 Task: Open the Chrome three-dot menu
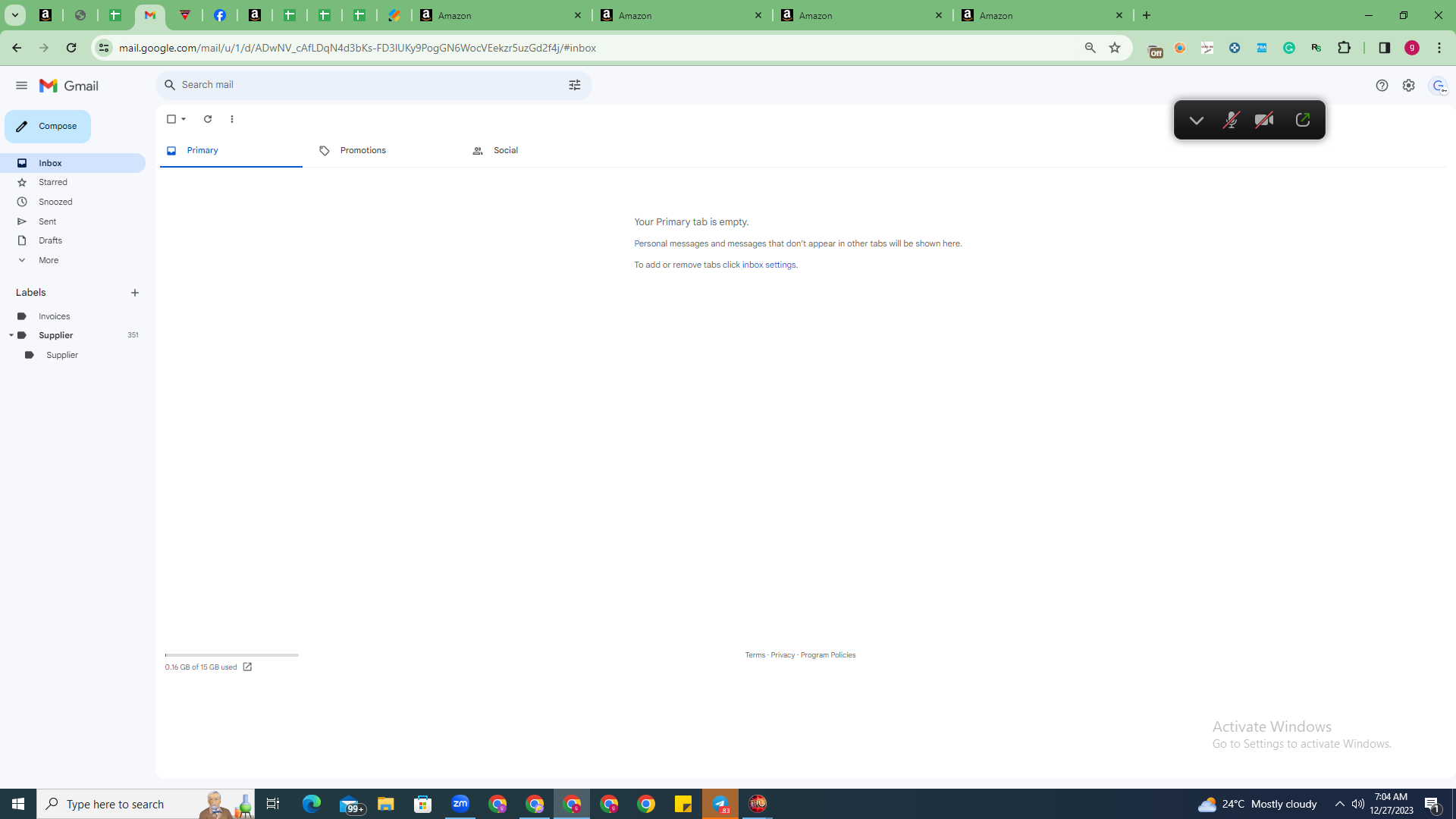coord(1439,48)
